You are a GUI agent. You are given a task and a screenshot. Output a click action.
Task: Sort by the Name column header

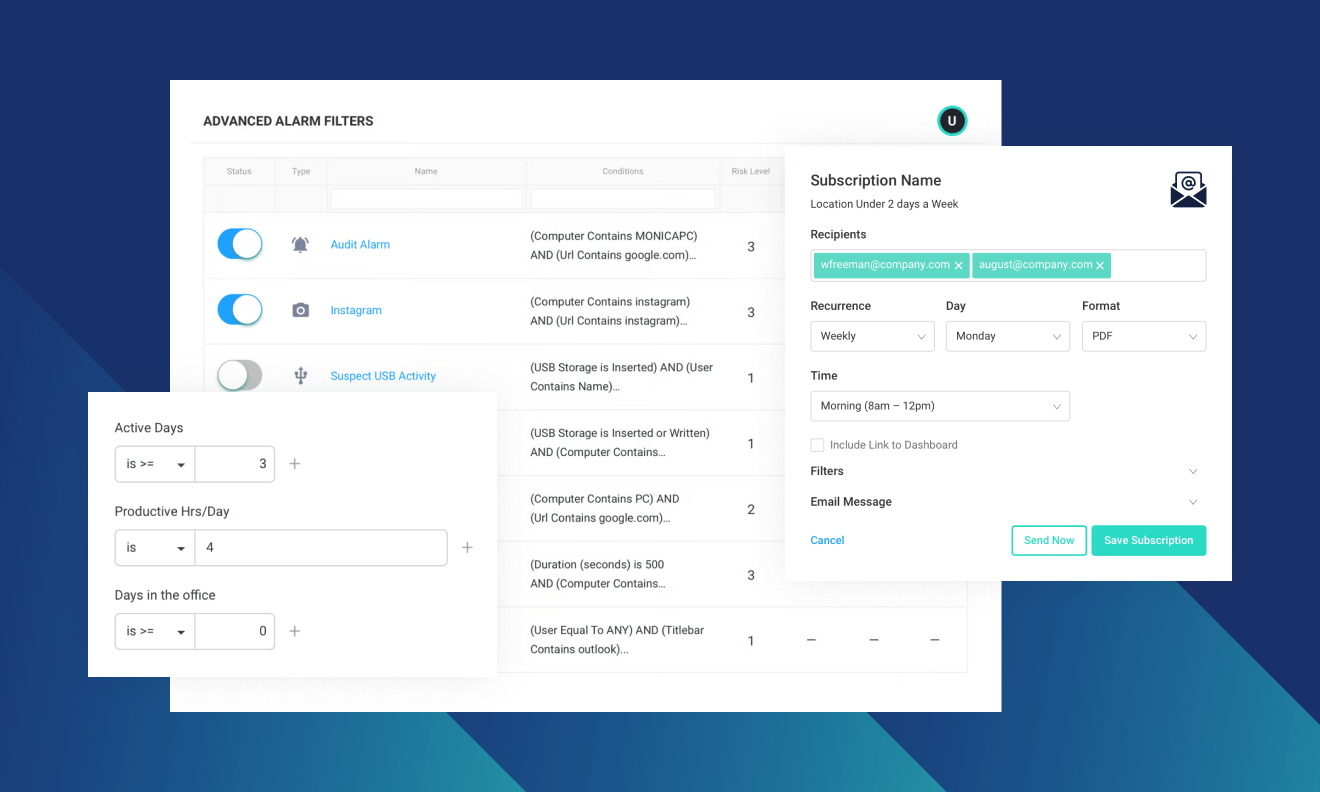(426, 171)
